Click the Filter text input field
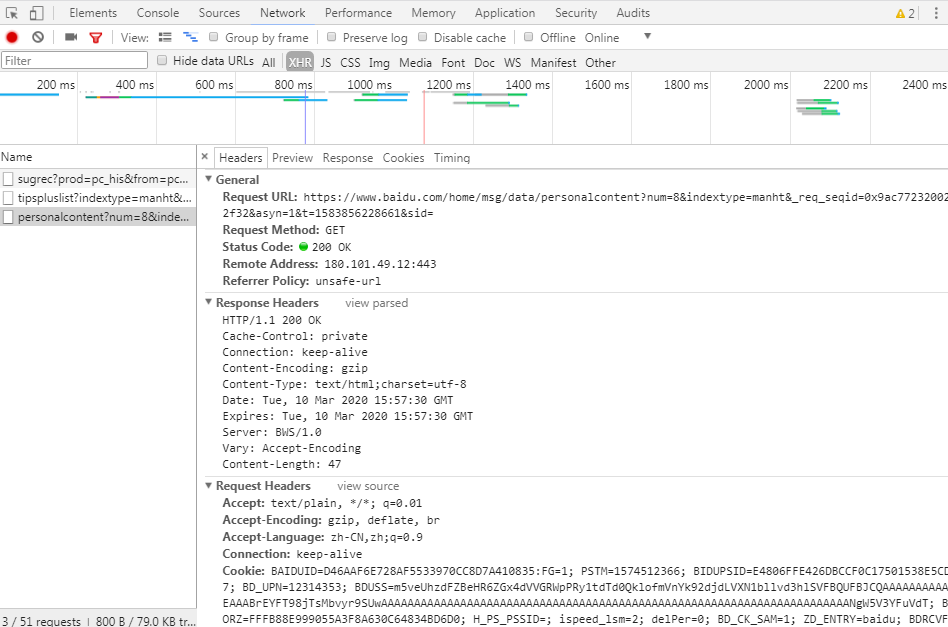This screenshot has height=627, width=948. tap(74, 61)
